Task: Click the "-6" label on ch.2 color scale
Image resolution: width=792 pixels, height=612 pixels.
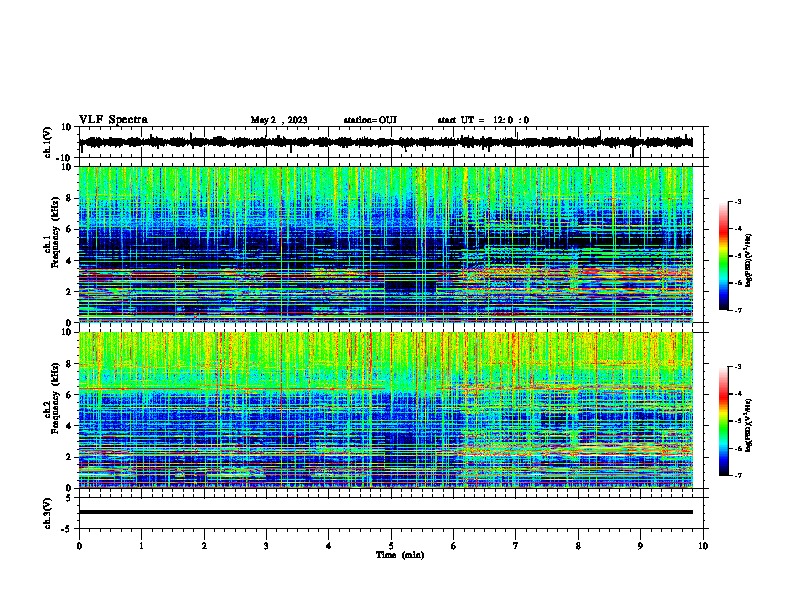Action: [737, 448]
